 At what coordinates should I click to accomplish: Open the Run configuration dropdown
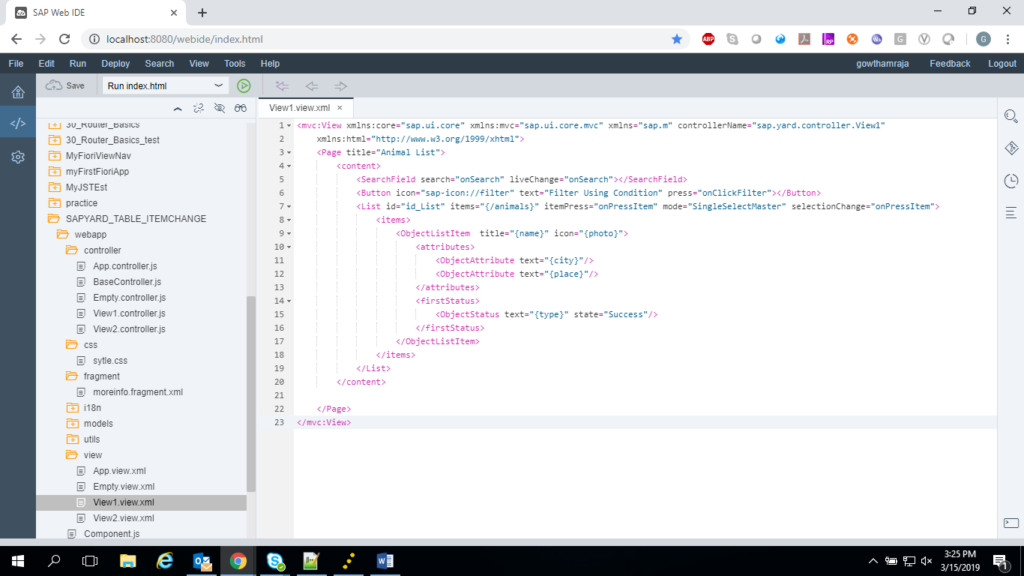165,86
